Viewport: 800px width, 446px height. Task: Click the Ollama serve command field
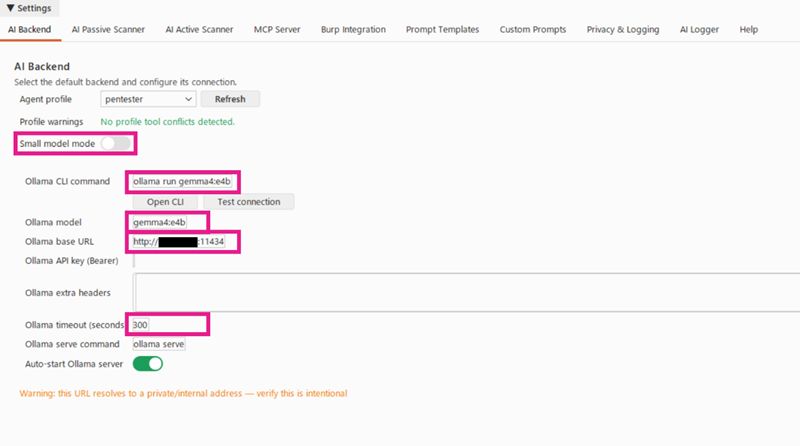click(x=159, y=344)
